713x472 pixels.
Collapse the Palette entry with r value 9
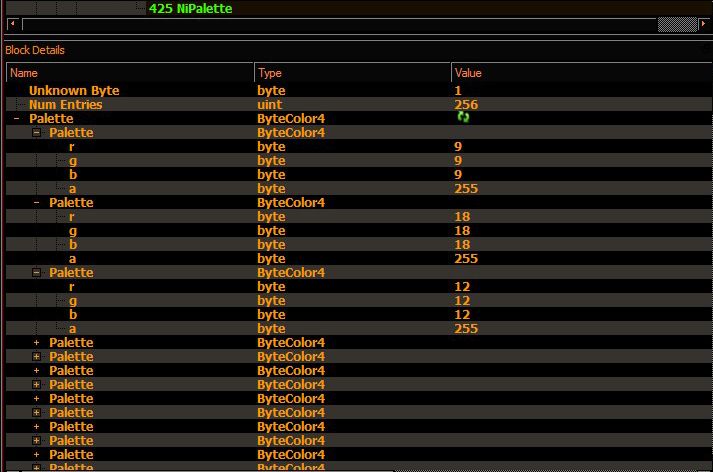(x=37, y=133)
